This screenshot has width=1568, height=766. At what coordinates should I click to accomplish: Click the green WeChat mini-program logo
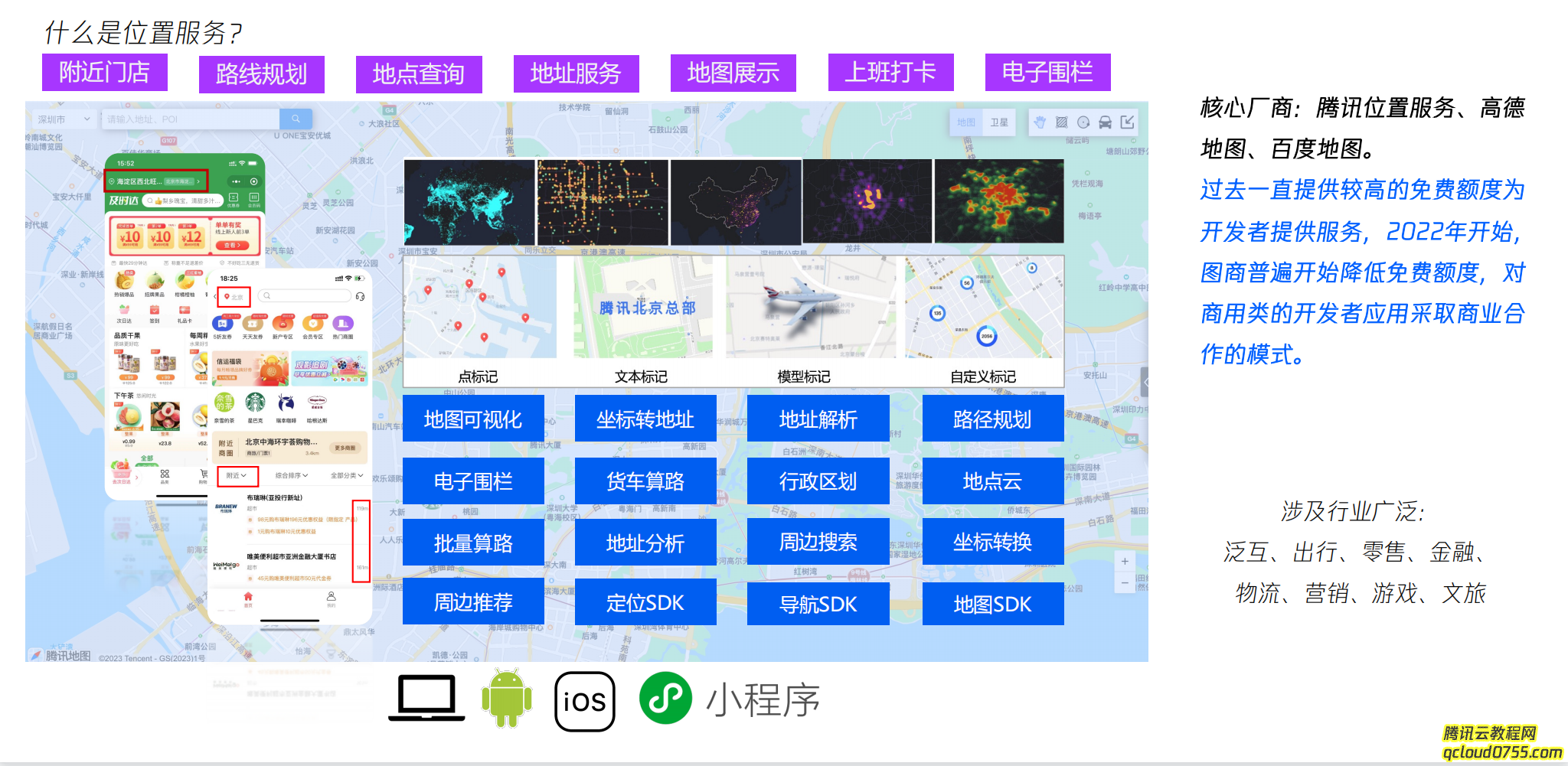665,698
